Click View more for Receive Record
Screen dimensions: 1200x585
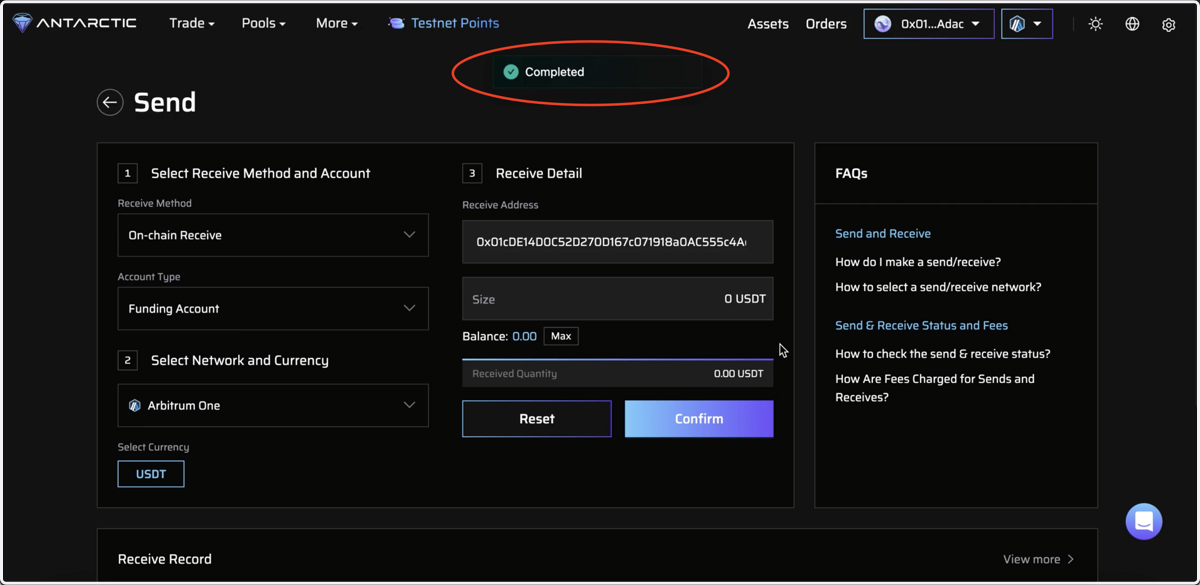(1039, 559)
